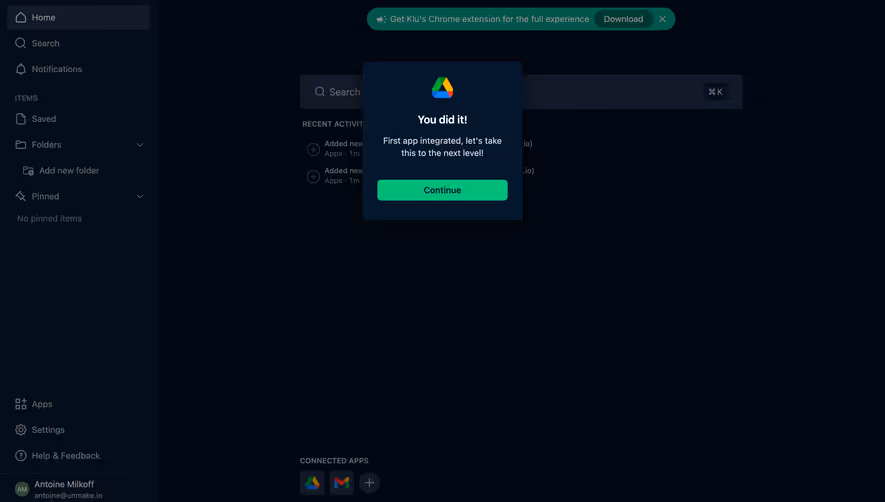Open connected Gmail app icon

(341, 483)
